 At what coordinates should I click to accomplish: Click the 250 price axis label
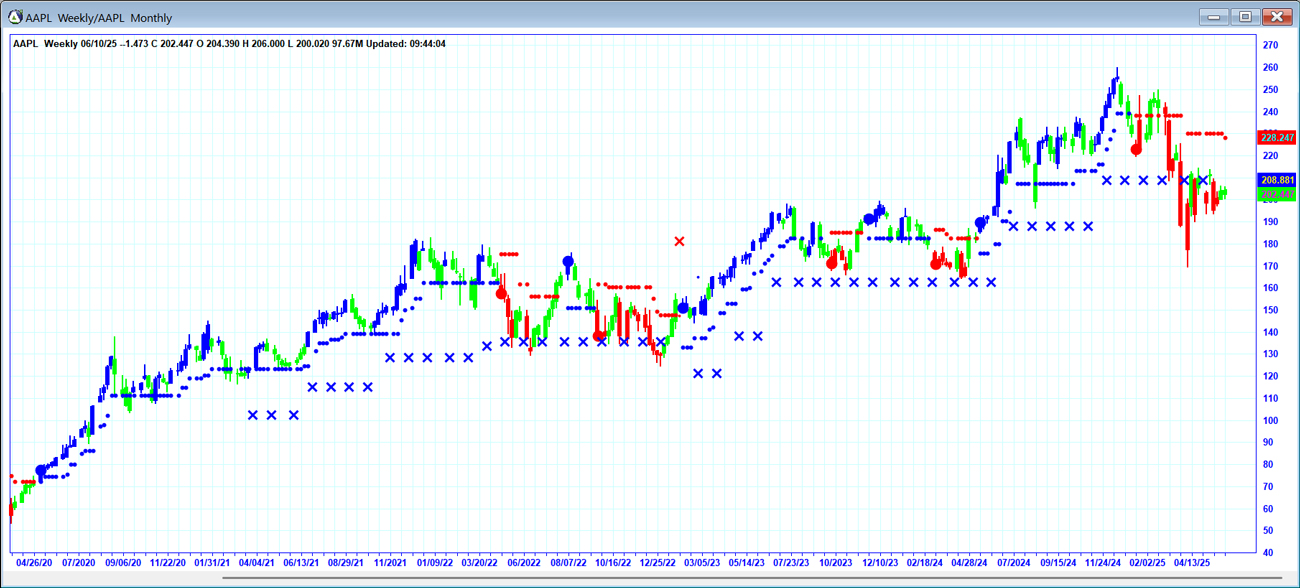[x=1271, y=90]
